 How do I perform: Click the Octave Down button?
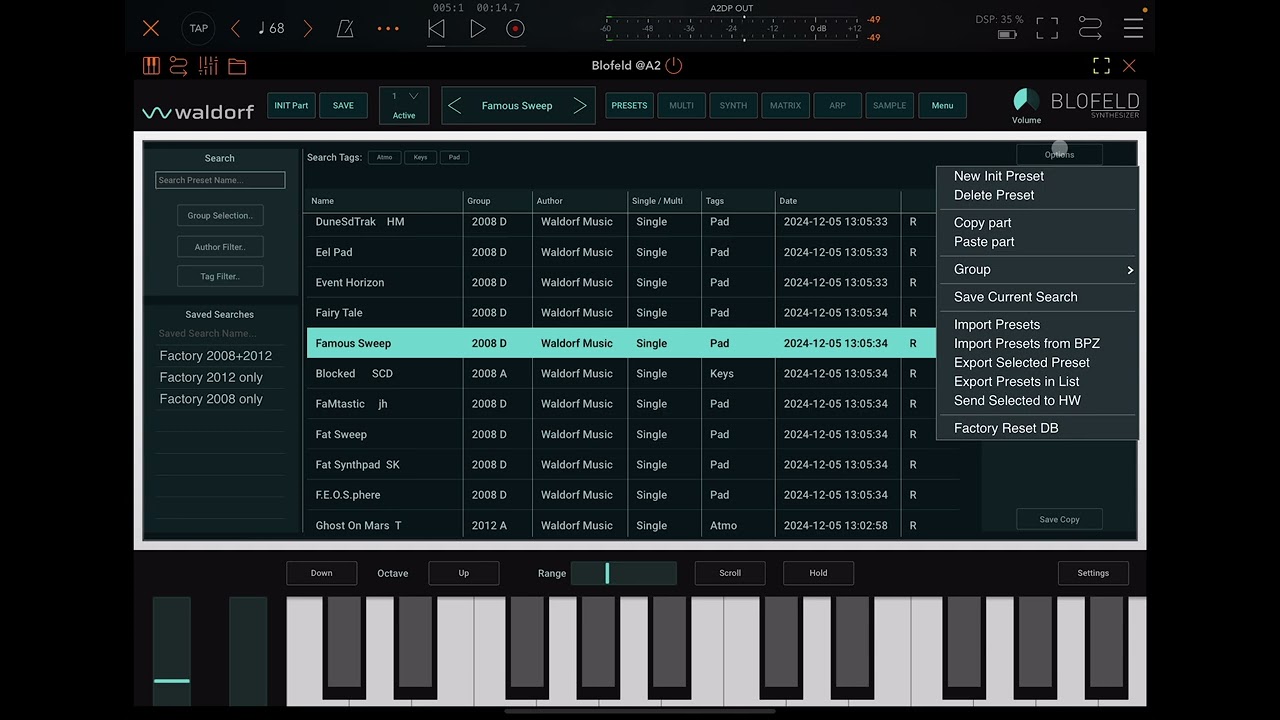[x=321, y=573]
